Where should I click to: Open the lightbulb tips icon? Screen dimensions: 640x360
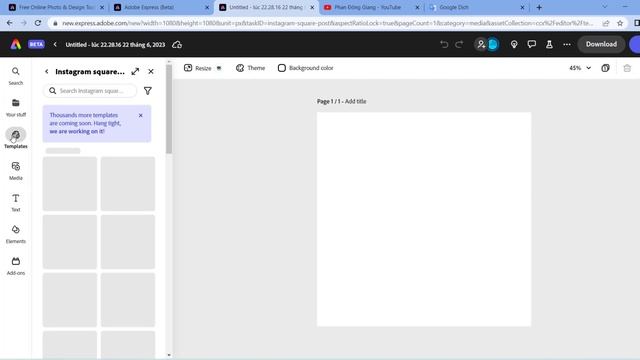(x=514, y=44)
